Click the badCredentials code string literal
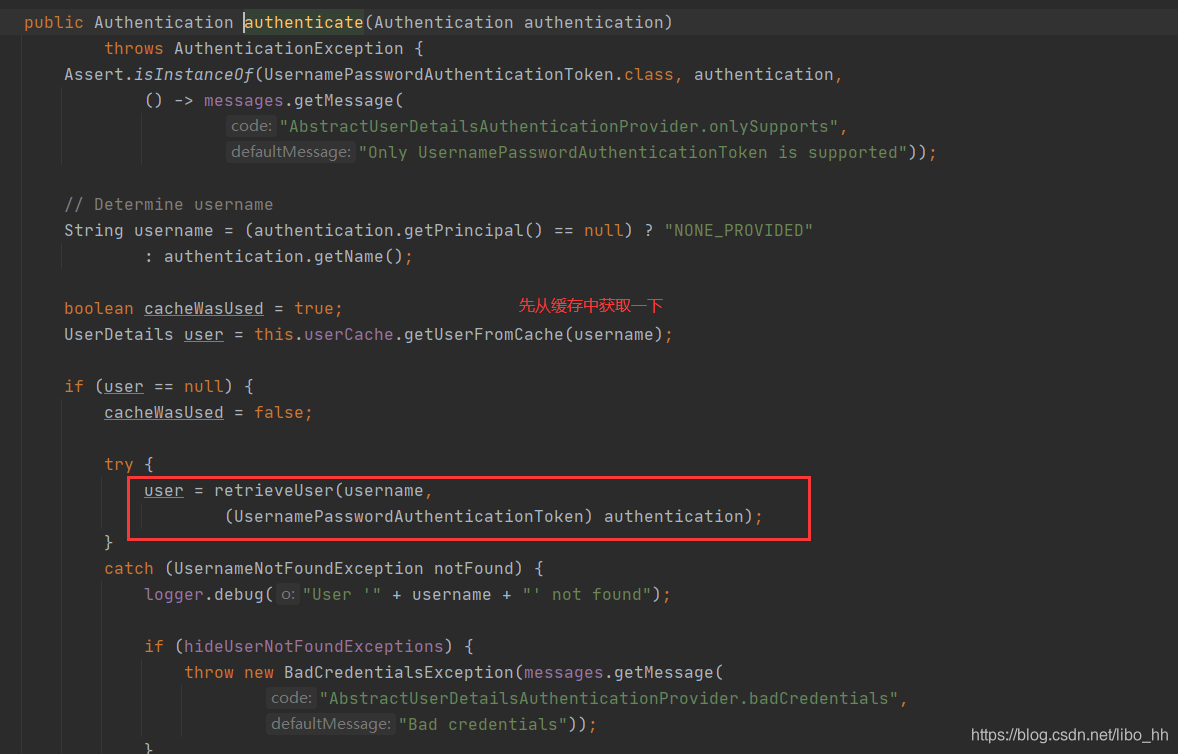Viewport: 1178px width, 754px height. click(x=609, y=698)
